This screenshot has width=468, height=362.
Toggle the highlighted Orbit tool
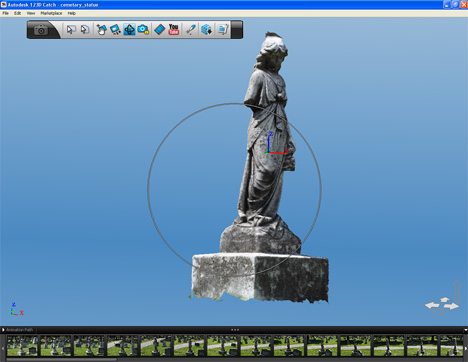pos(129,29)
